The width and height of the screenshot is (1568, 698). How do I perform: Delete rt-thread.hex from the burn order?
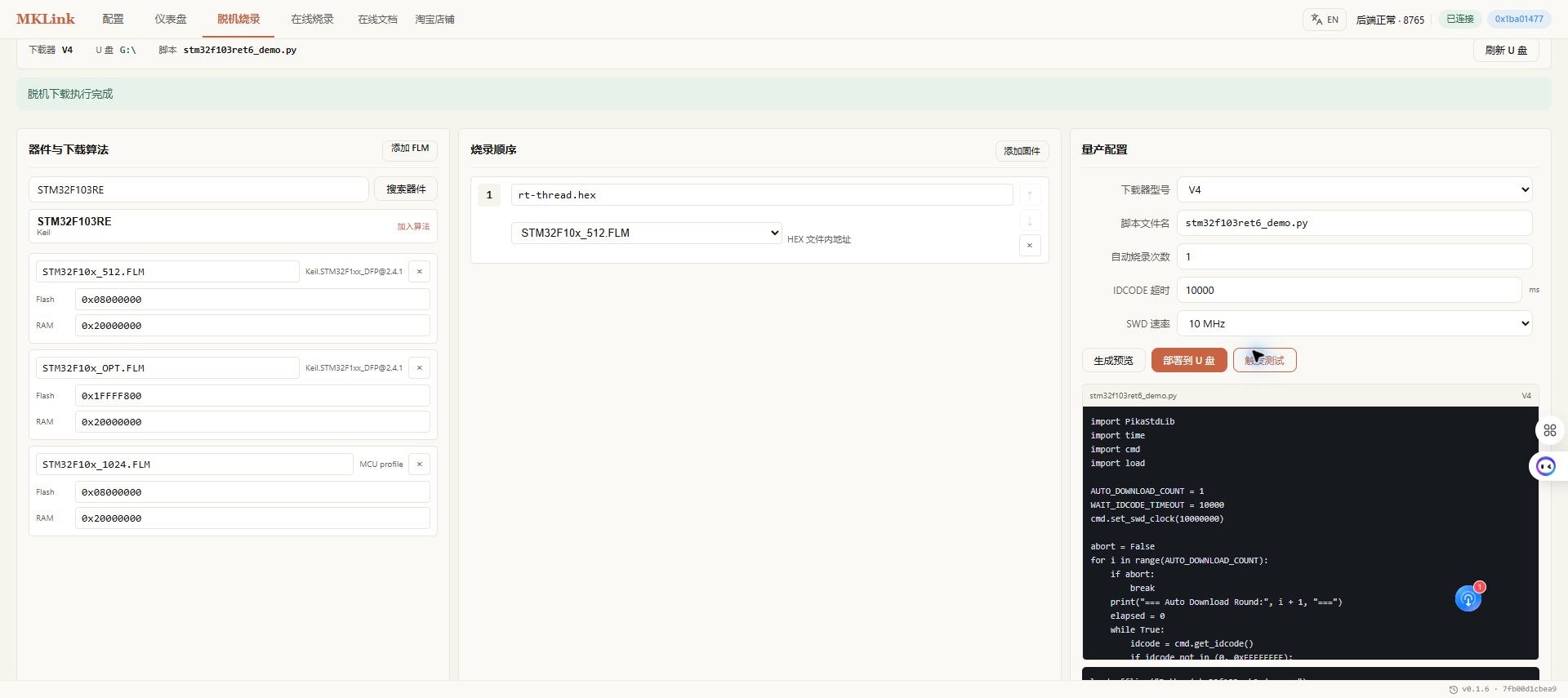(1030, 246)
